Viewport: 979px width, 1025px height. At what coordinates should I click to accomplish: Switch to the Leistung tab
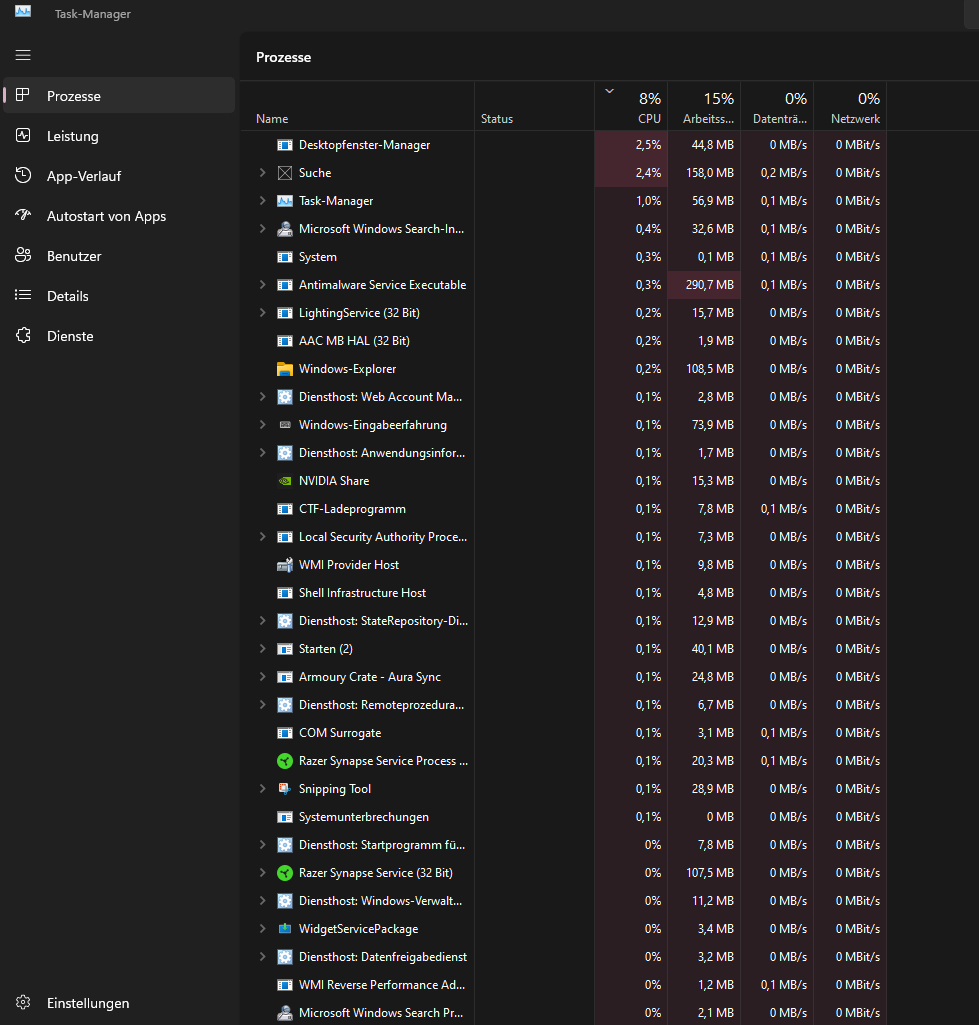119,136
